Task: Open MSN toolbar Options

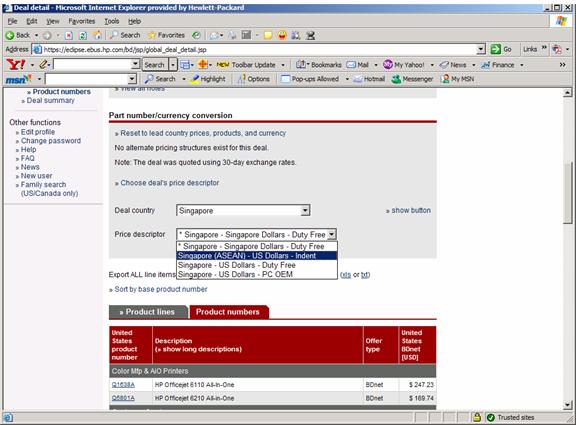Action: click(x=253, y=79)
